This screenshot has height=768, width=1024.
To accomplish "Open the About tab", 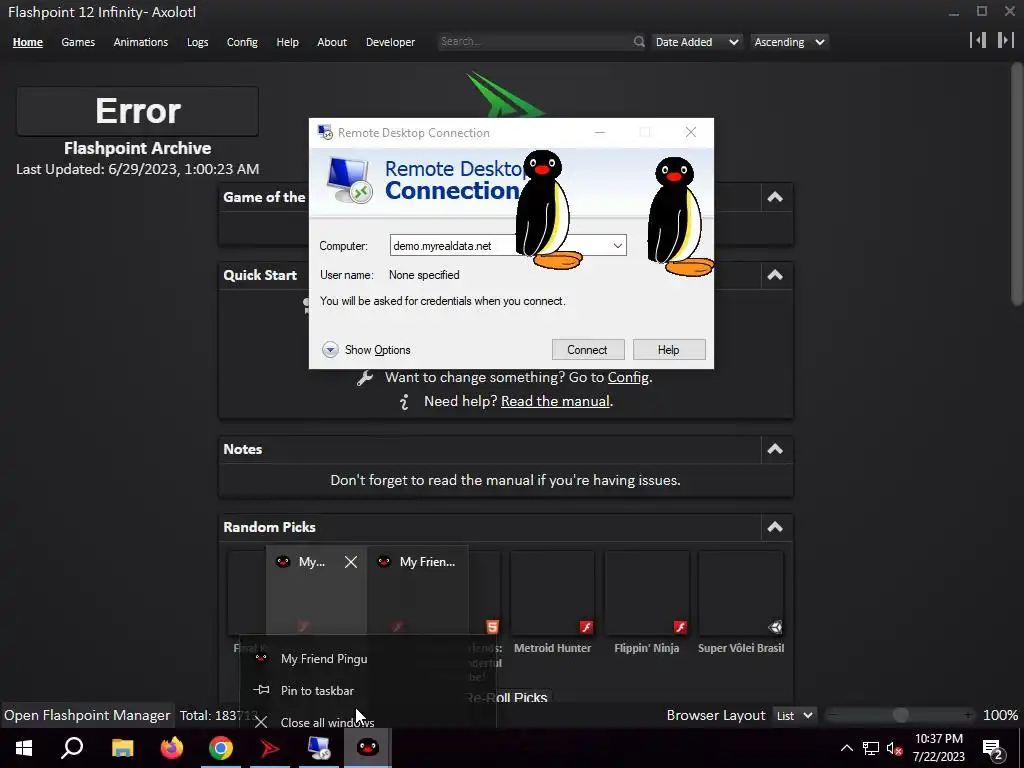I will pyautogui.click(x=332, y=42).
